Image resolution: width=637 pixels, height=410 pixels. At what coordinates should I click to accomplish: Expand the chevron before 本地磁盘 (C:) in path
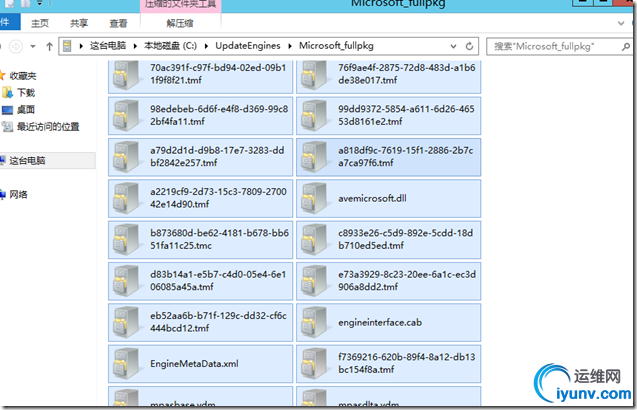(x=135, y=46)
